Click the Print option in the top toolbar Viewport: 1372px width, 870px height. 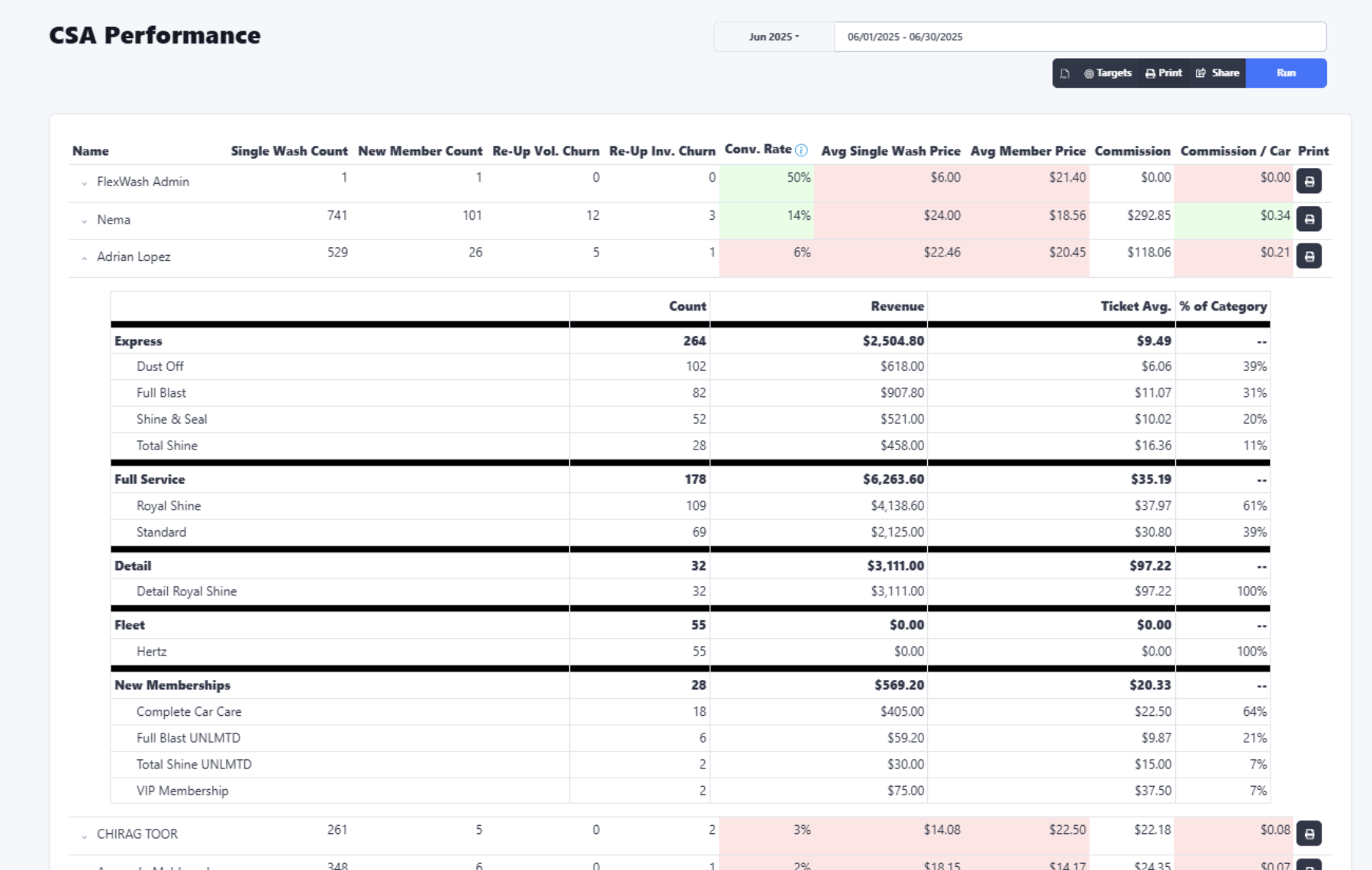click(x=1163, y=73)
